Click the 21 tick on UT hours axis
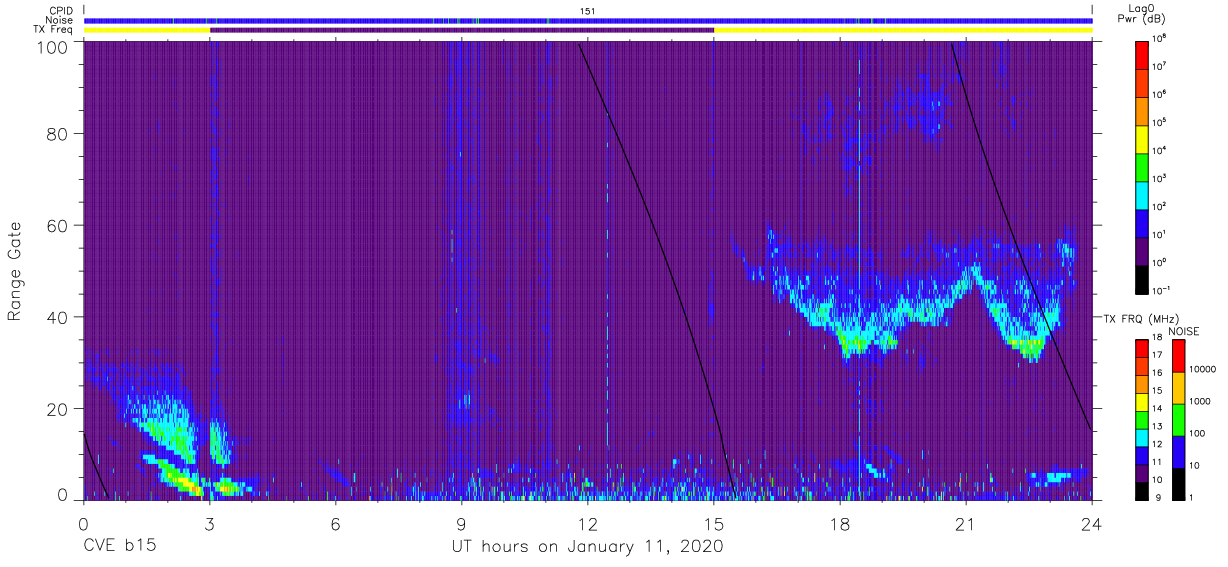This screenshot has width=1228, height=567. 966,522
